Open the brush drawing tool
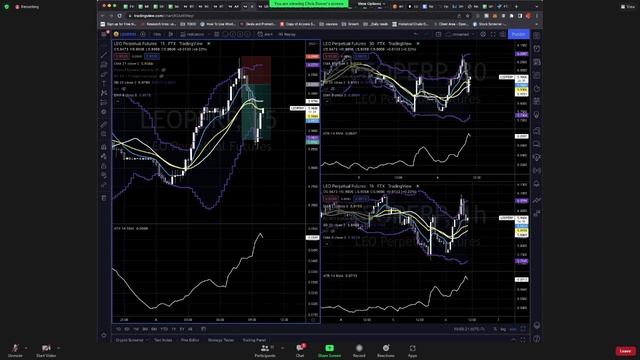The height and width of the screenshot is (360, 640). [x=104, y=74]
